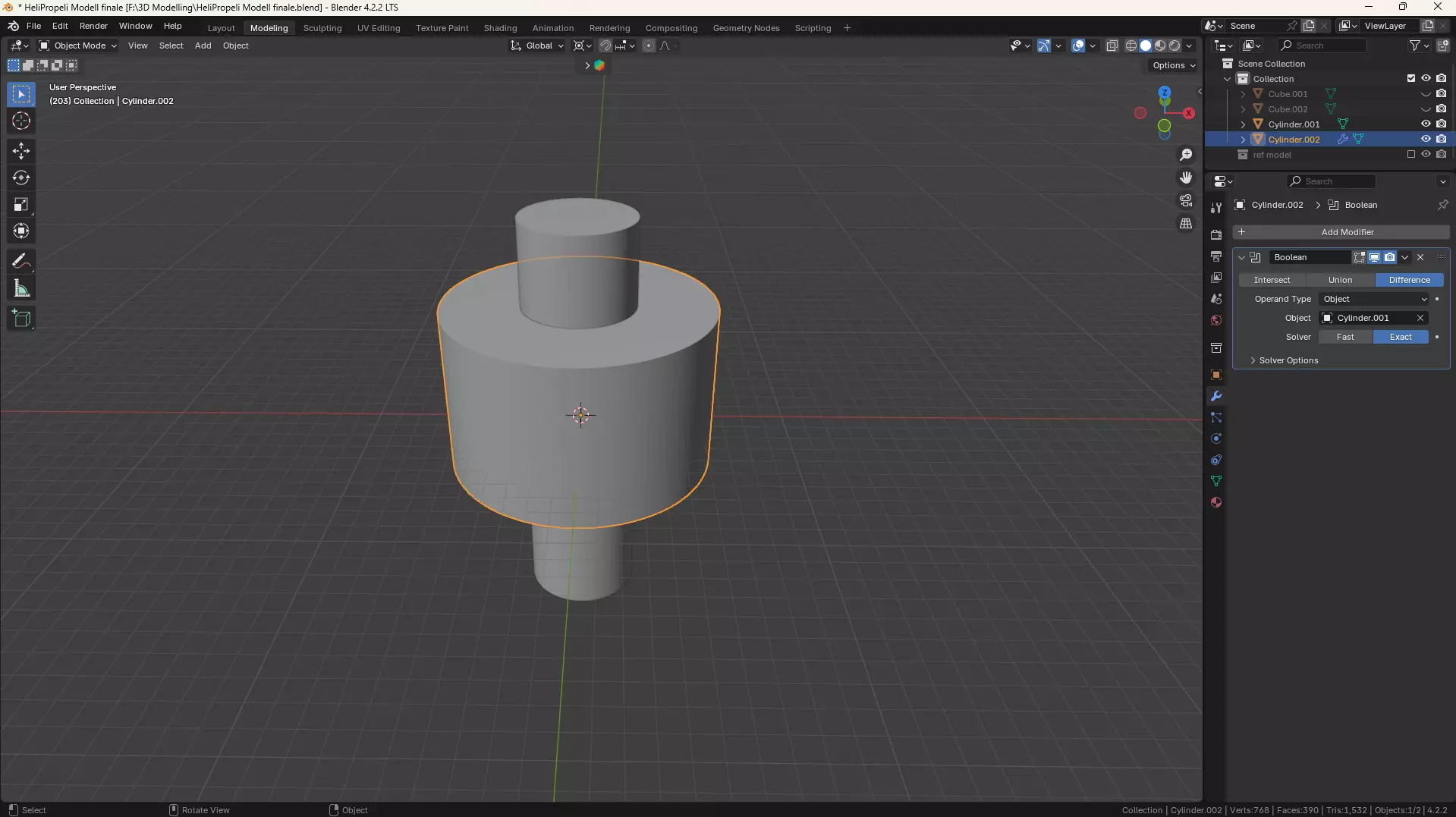Viewport: 1456px width, 817px height.
Task: Toggle X-ray display mode
Action: tap(1112, 46)
